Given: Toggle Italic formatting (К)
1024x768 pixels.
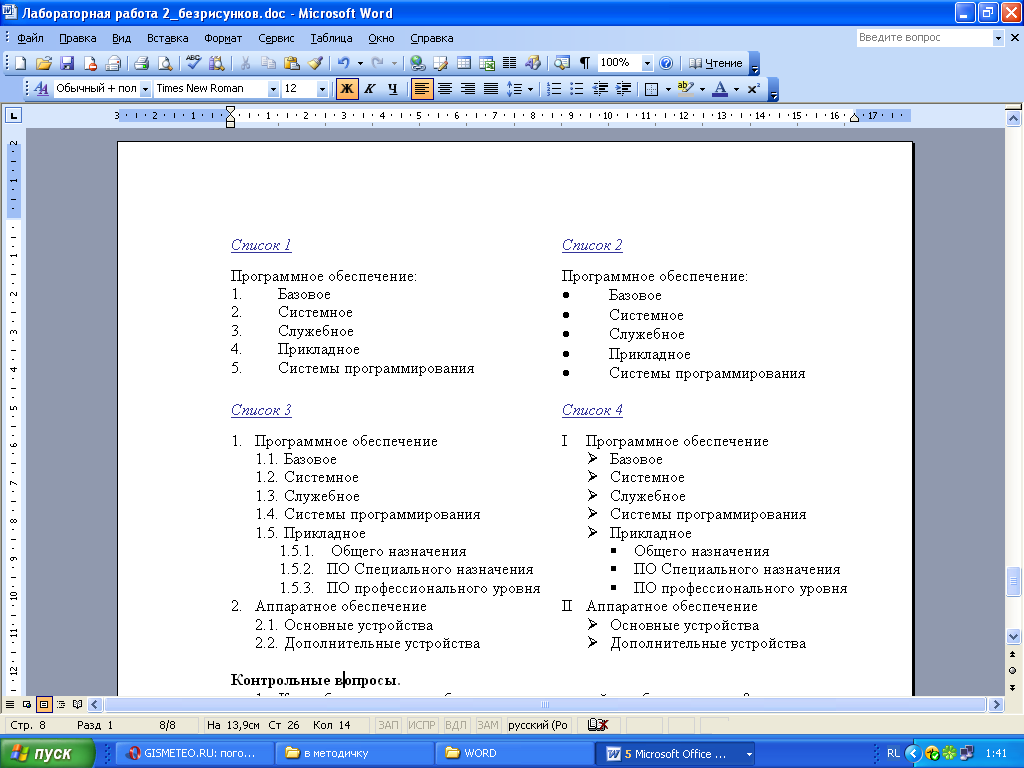Looking at the screenshot, I should tap(370, 89).
